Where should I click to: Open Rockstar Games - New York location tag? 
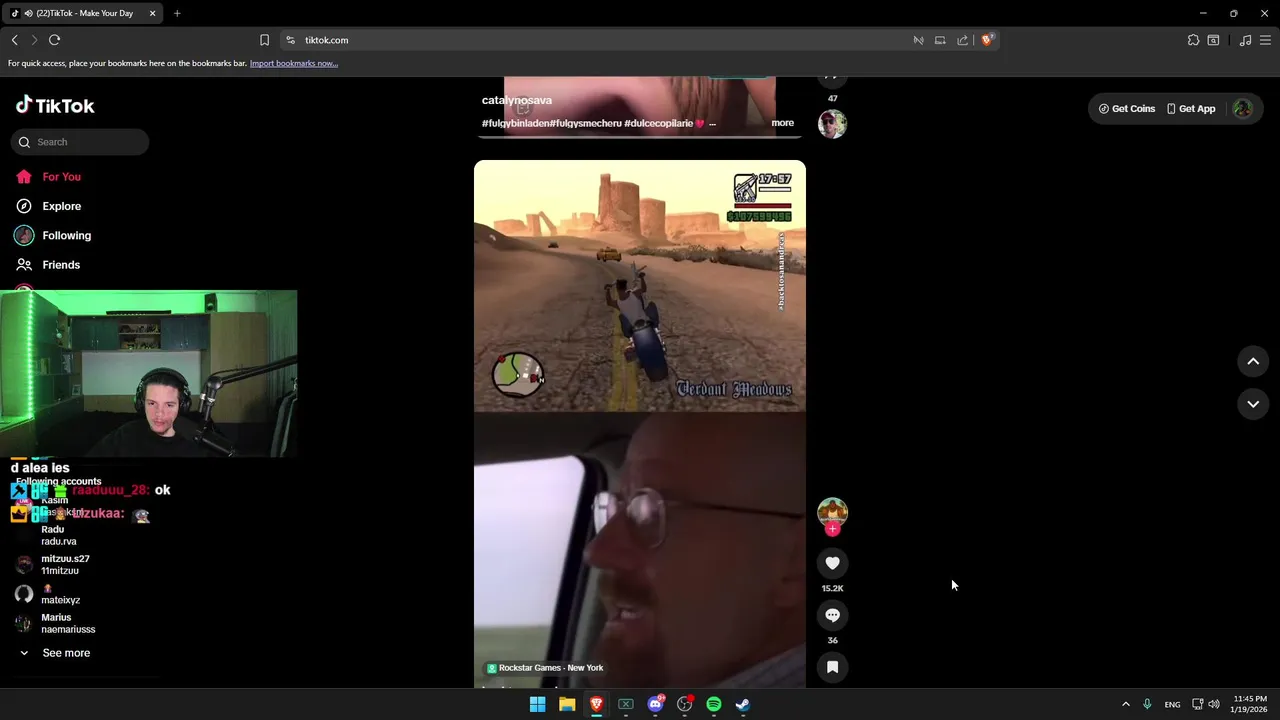[x=545, y=668]
